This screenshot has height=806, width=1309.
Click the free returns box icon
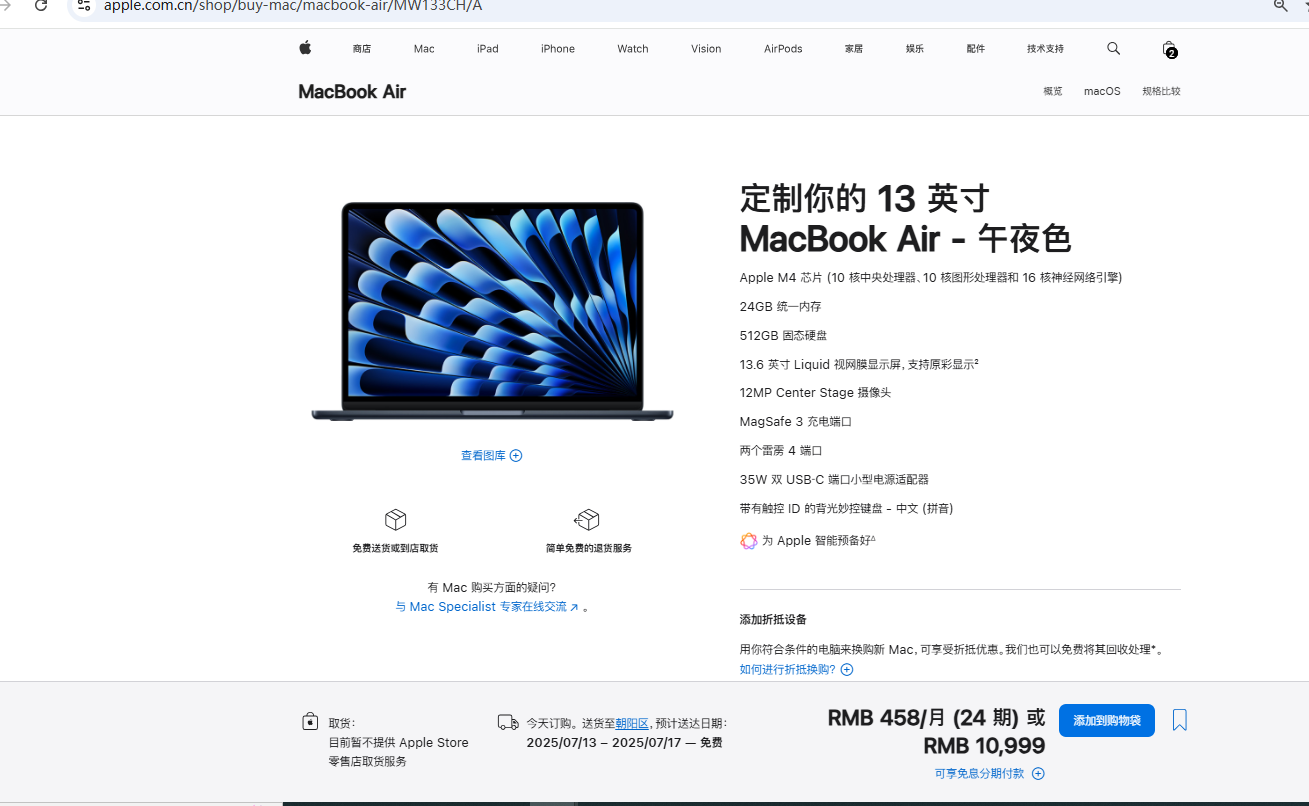point(587,520)
